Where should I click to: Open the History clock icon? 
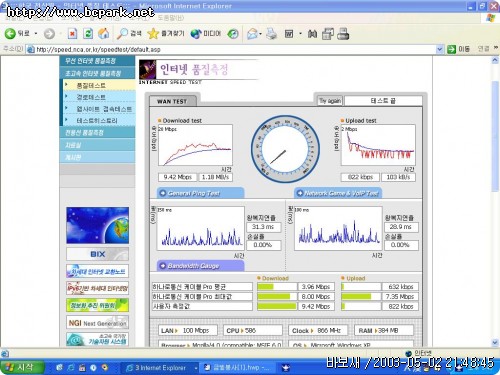(233, 34)
